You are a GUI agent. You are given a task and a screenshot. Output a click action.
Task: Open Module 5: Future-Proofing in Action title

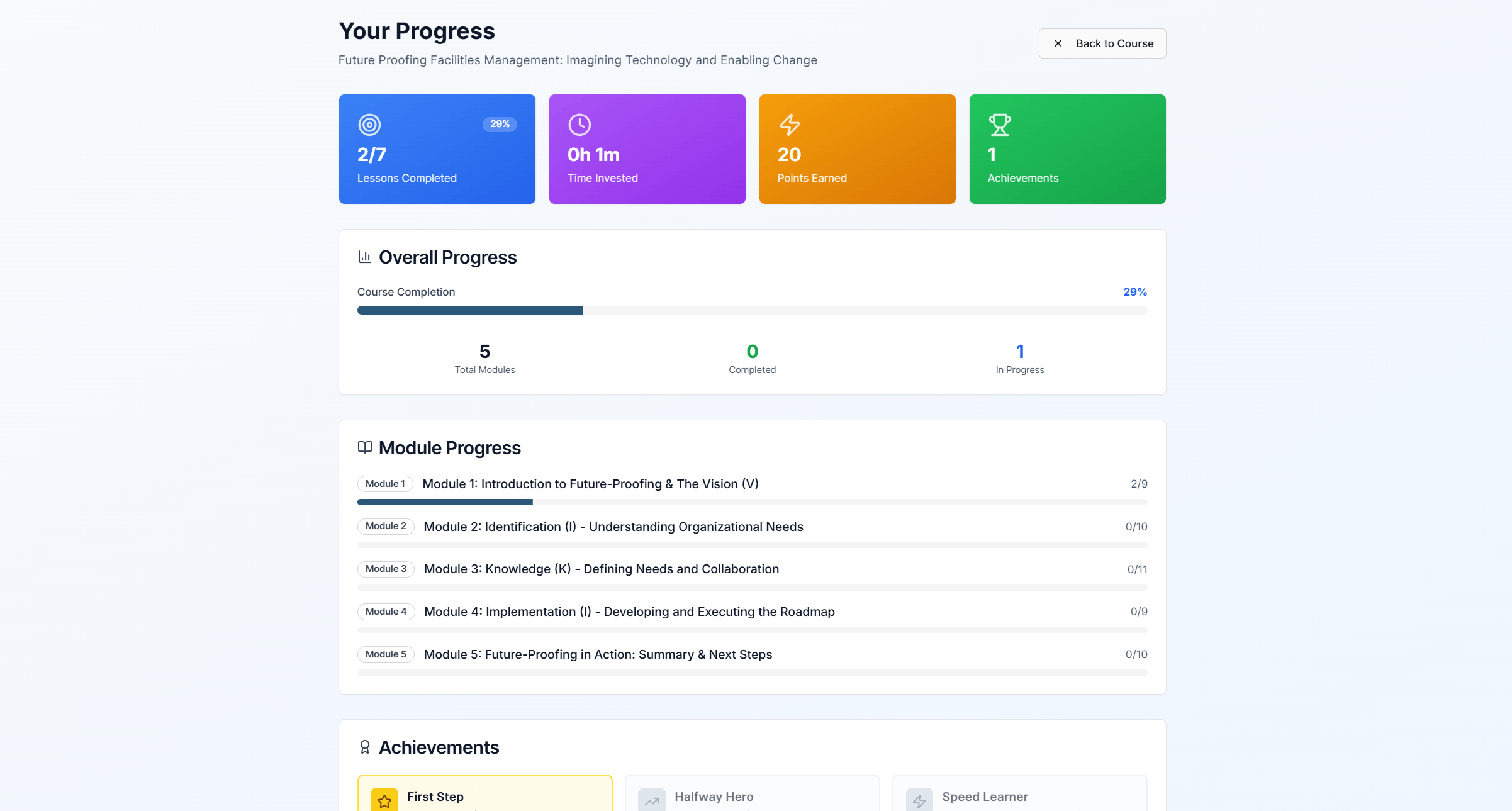pyautogui.click(x=598, y=654)
